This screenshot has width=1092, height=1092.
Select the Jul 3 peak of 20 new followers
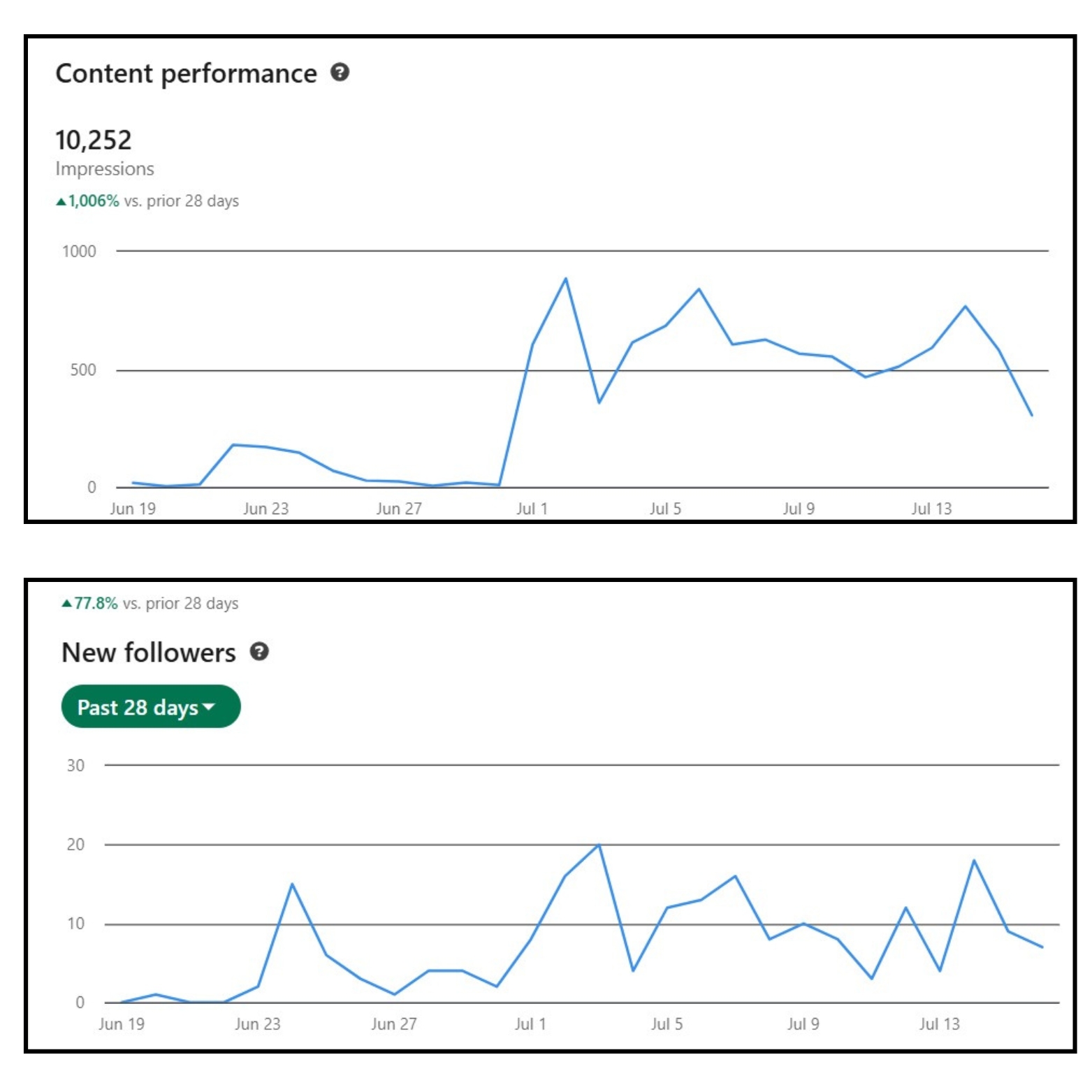tap(597, 845)
